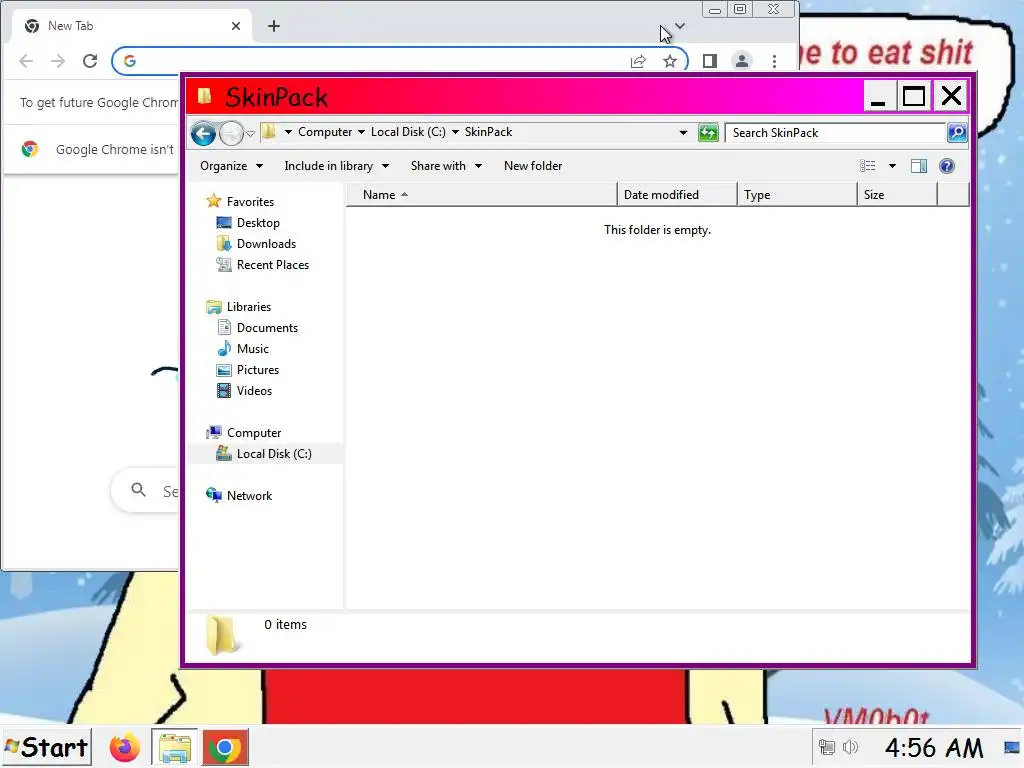Image resolution: width=1024 pixels, height=768 pixels.
Task: Click Chrome's back button
Action: [26, 61]
